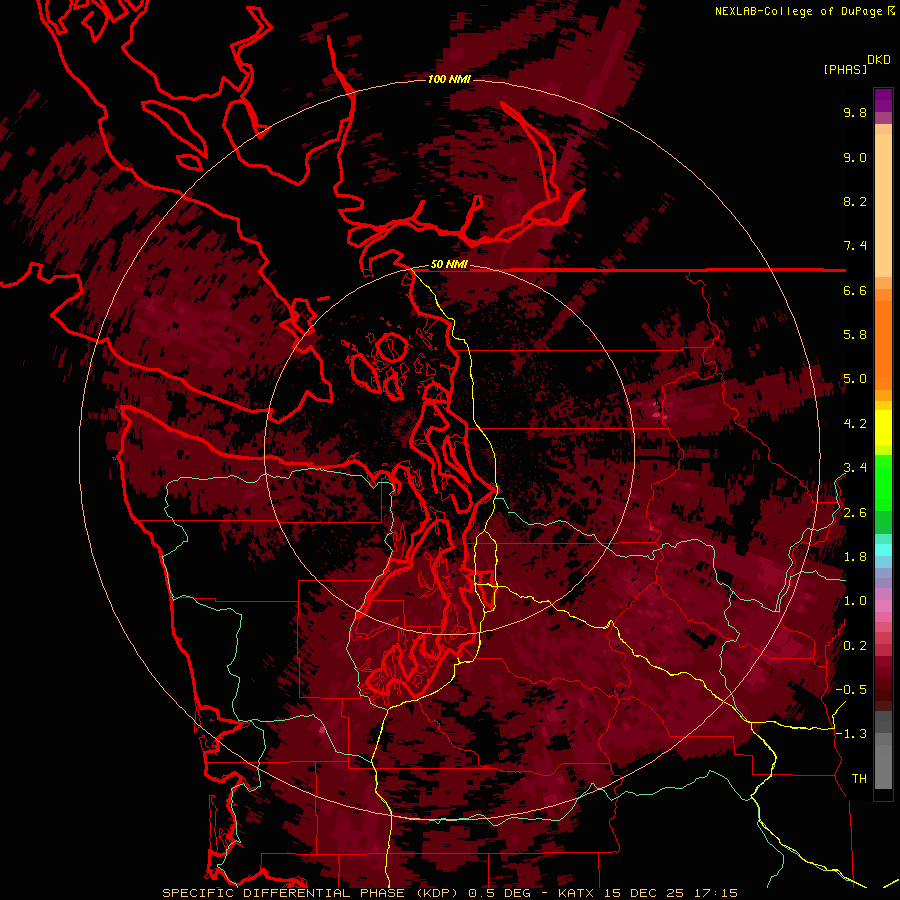Click the KATX 15 DEC 25 17:15 timestamp
Image resolution: width=900 pixels, height=900 pixels.
coord(647,893)
